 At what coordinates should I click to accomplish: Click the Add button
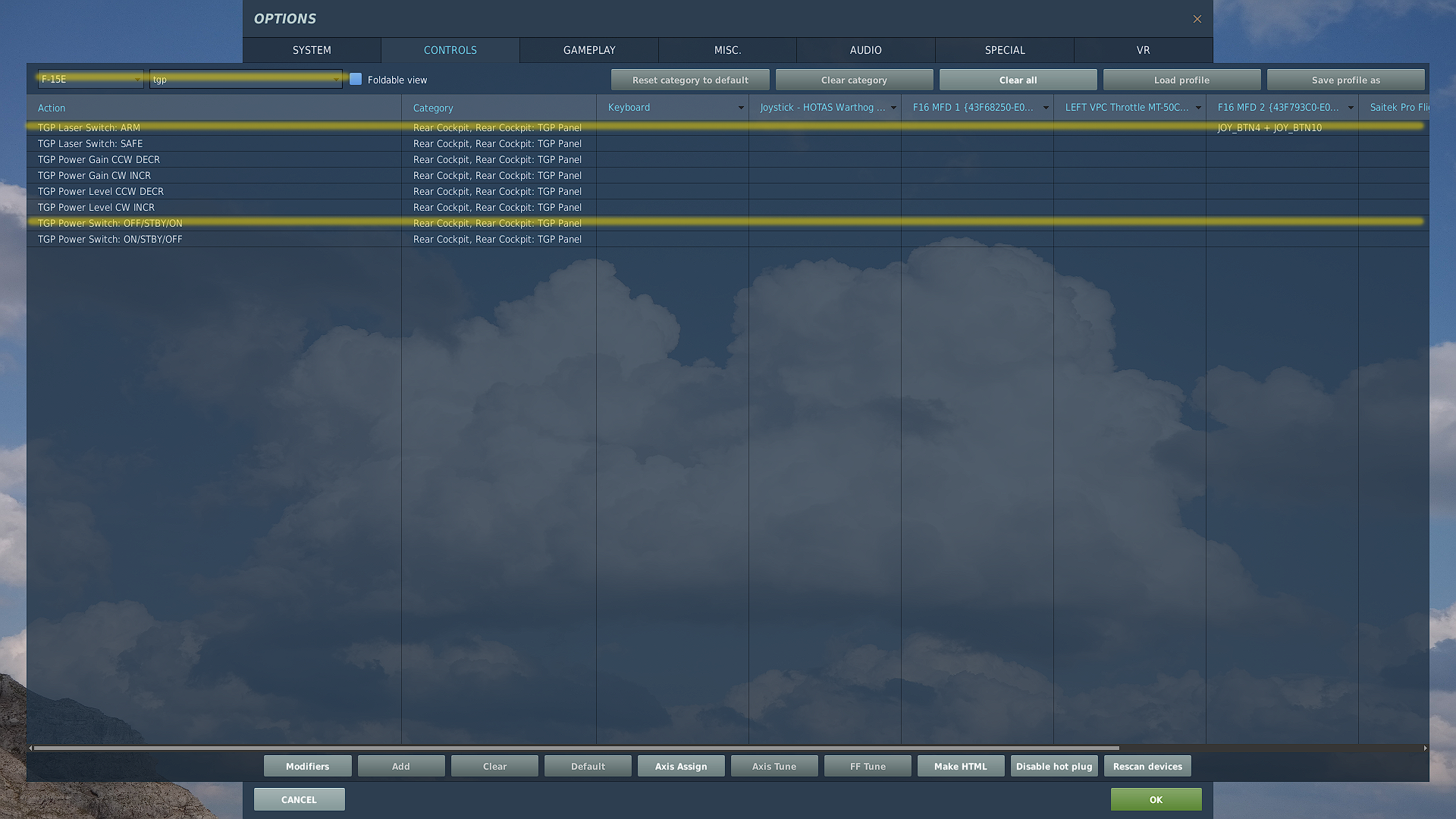pyautogui.click(x=401, y=766)
